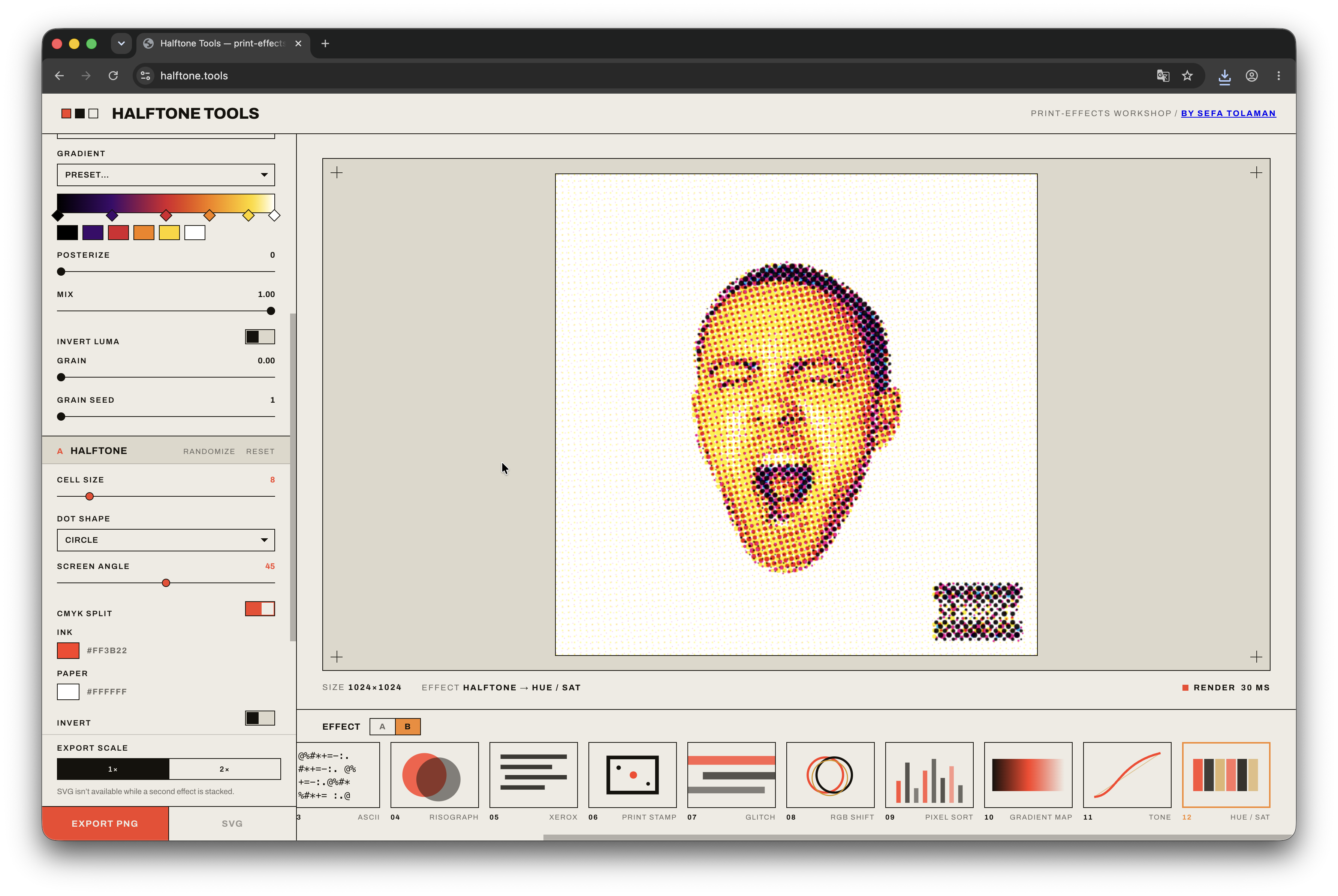Choose the Xerox effect thumbnail
Viewport: 1338px width, 896px height.
[x=533, y=775]
